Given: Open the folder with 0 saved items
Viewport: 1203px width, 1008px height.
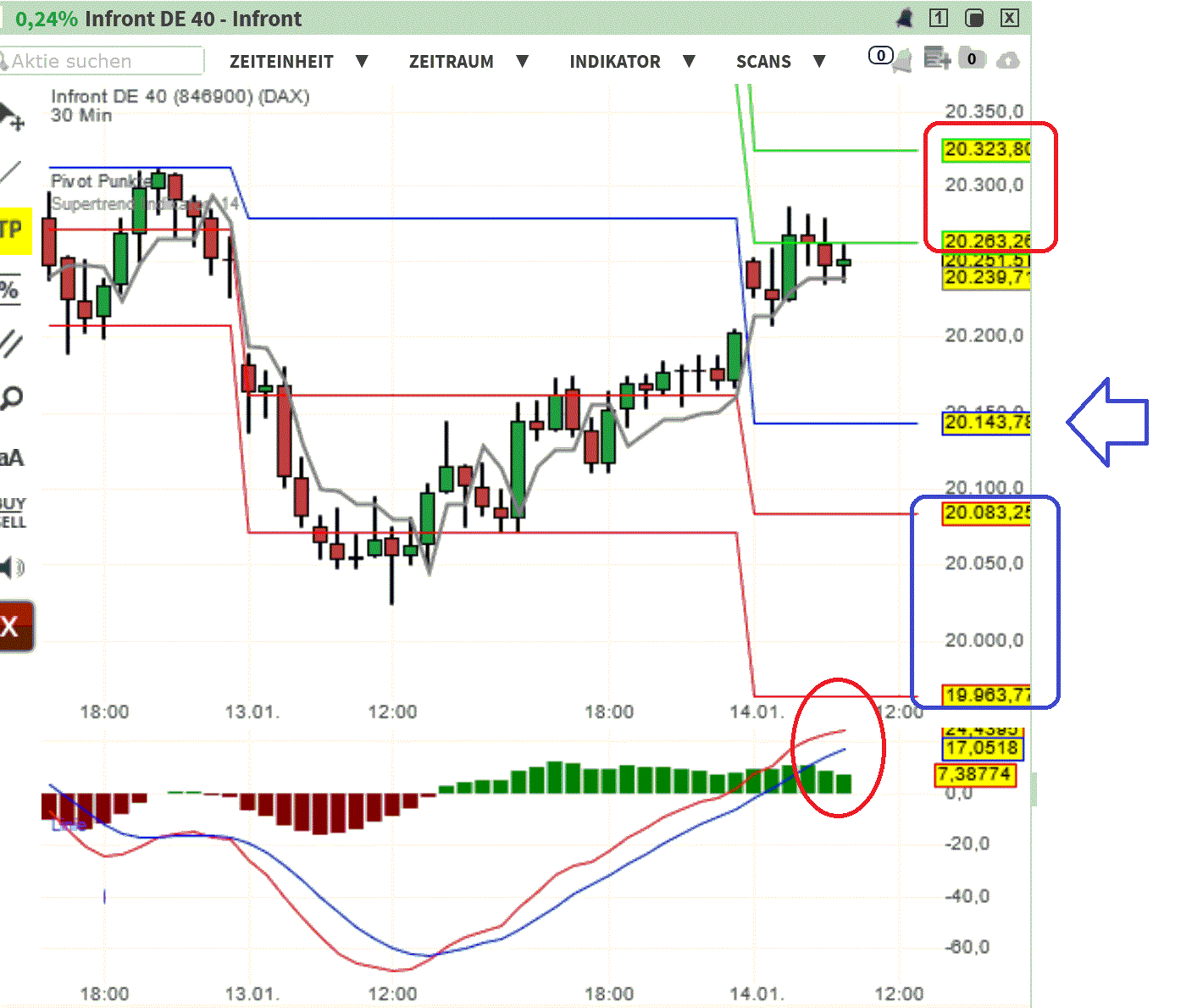Looking at the screenshot, I should tap(972, 59).
